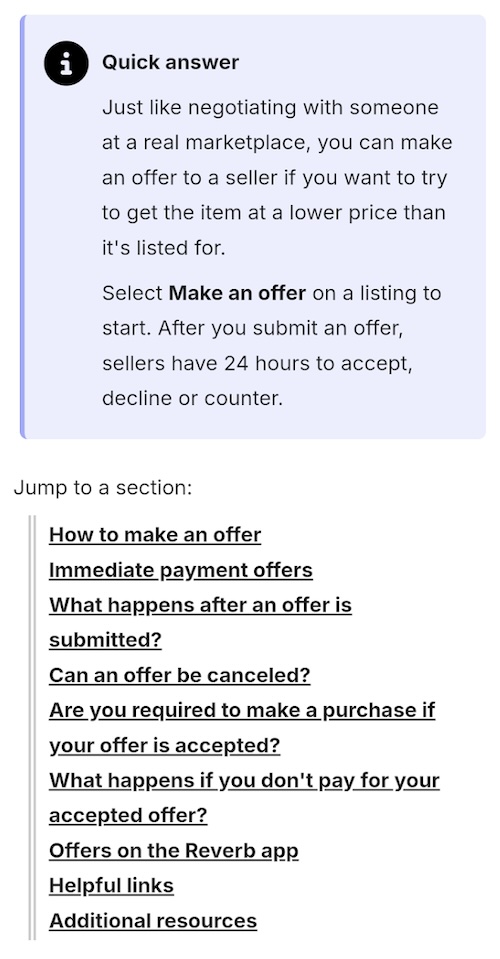Select the Helpful links entry
Image resolution: width=500 pixels, height=959 pixels.
pyautogui.click(x=111, y=886)
